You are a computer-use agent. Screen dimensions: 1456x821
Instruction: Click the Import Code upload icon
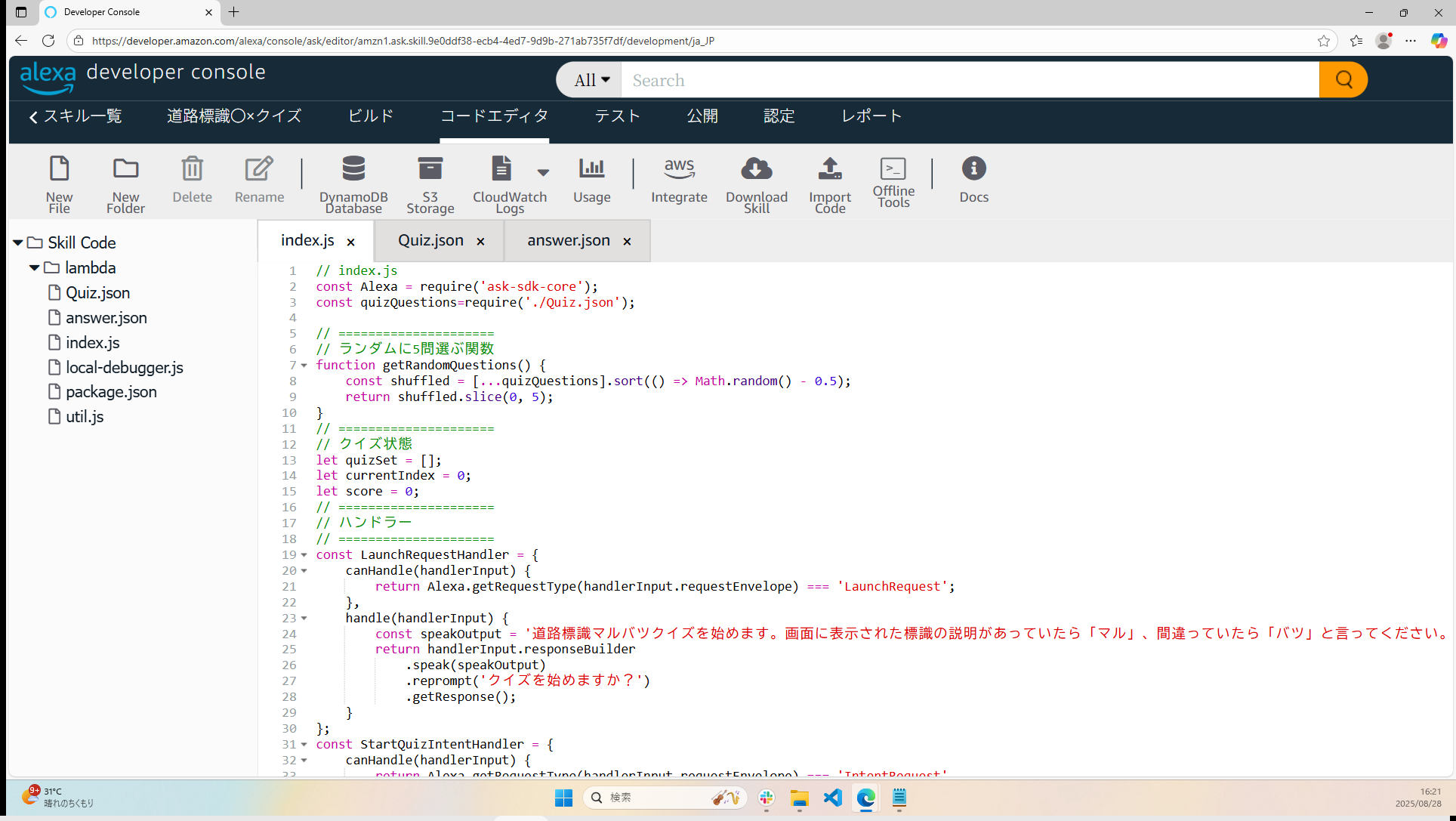pyautogui.click(x=829, y=169)
